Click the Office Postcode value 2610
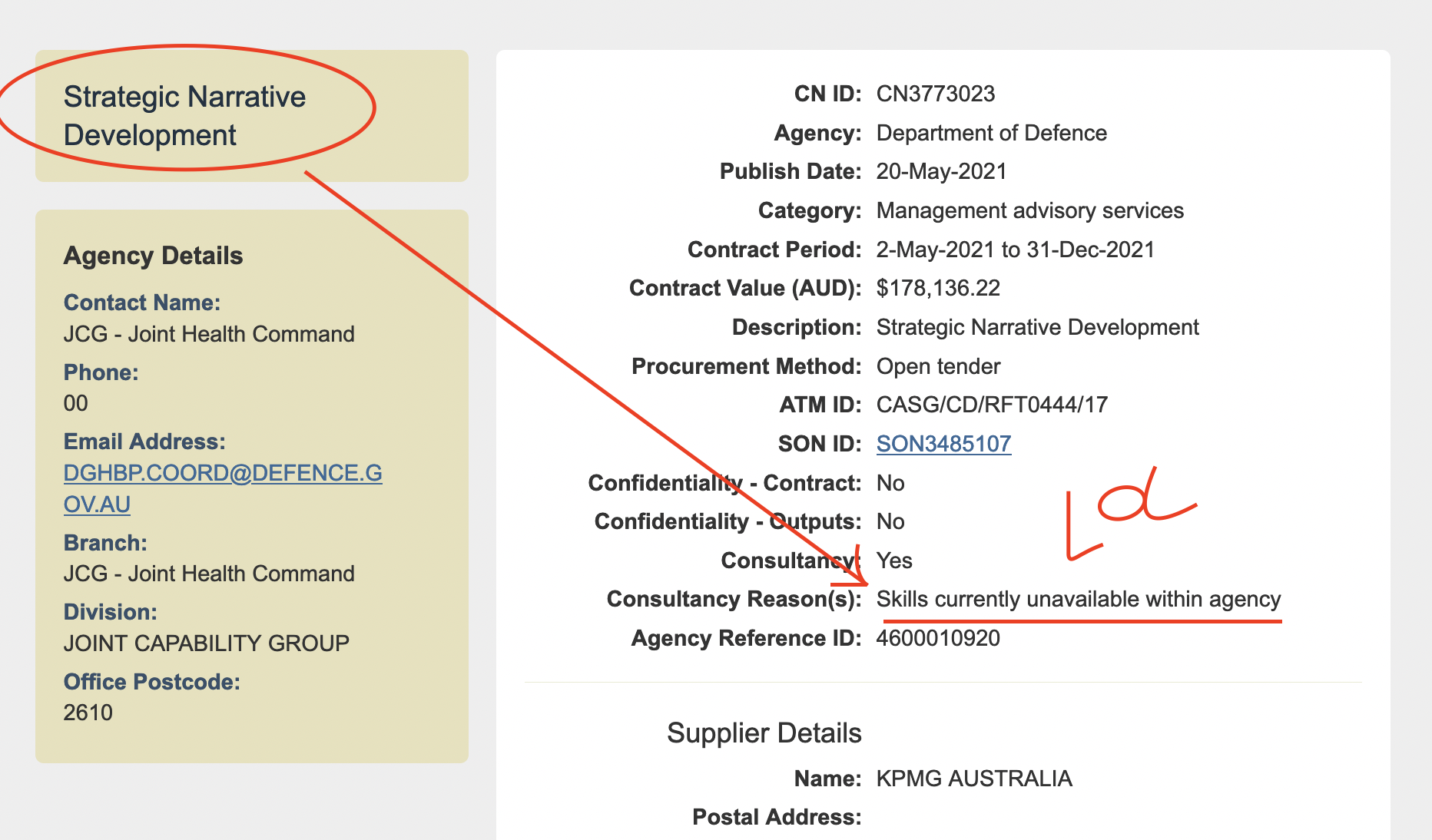Image resolution: width=1432 pixels, height=840 pixels. pyautogui.click(x=88, y=713)
